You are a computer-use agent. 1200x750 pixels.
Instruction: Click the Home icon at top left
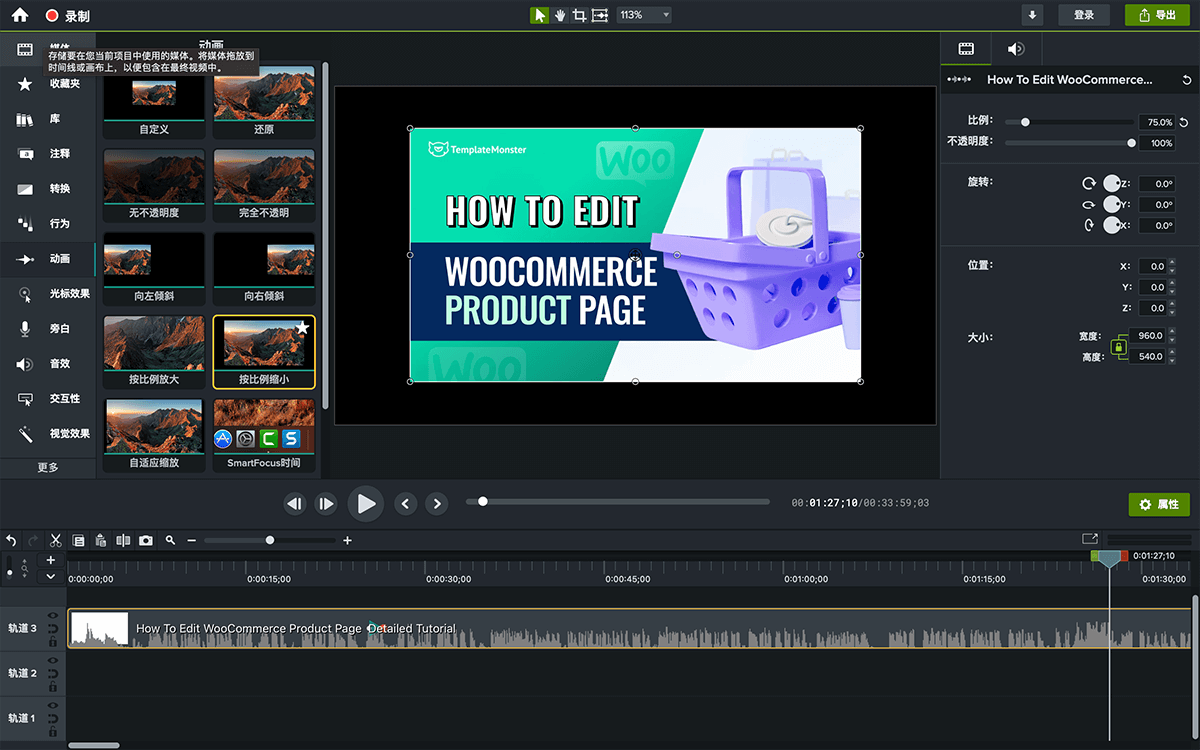click(x=19, y=15)
